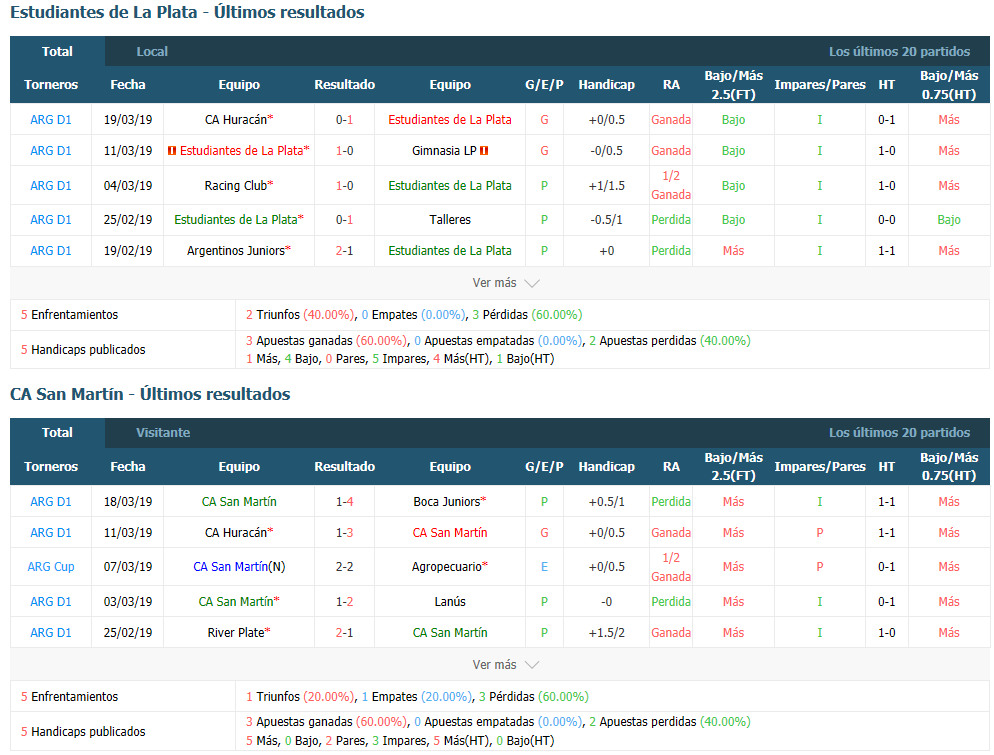
Task: Open Racing Club team link
Action: click(236, 186)
